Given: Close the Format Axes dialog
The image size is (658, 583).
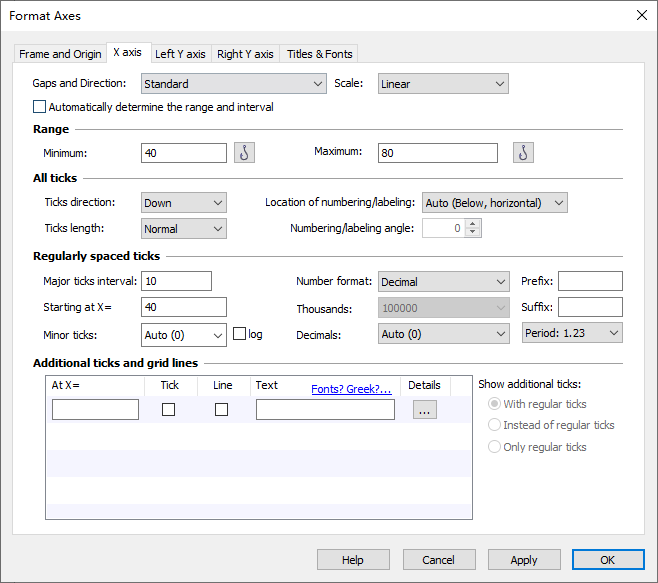Looking at the screenshot, I should pos(641,15).
